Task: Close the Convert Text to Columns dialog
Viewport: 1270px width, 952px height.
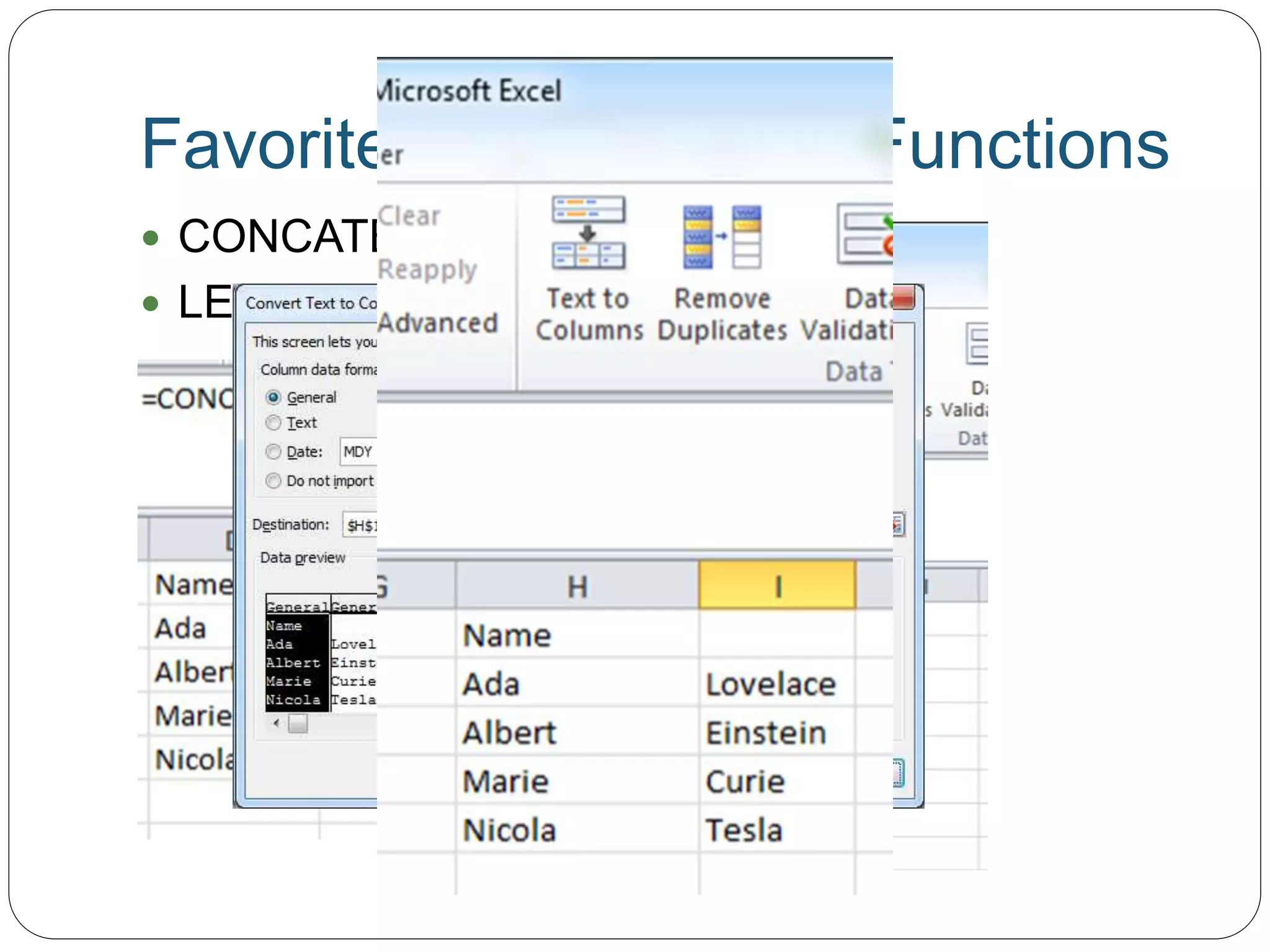Action: pyautogui.click(x=904, y=297)
